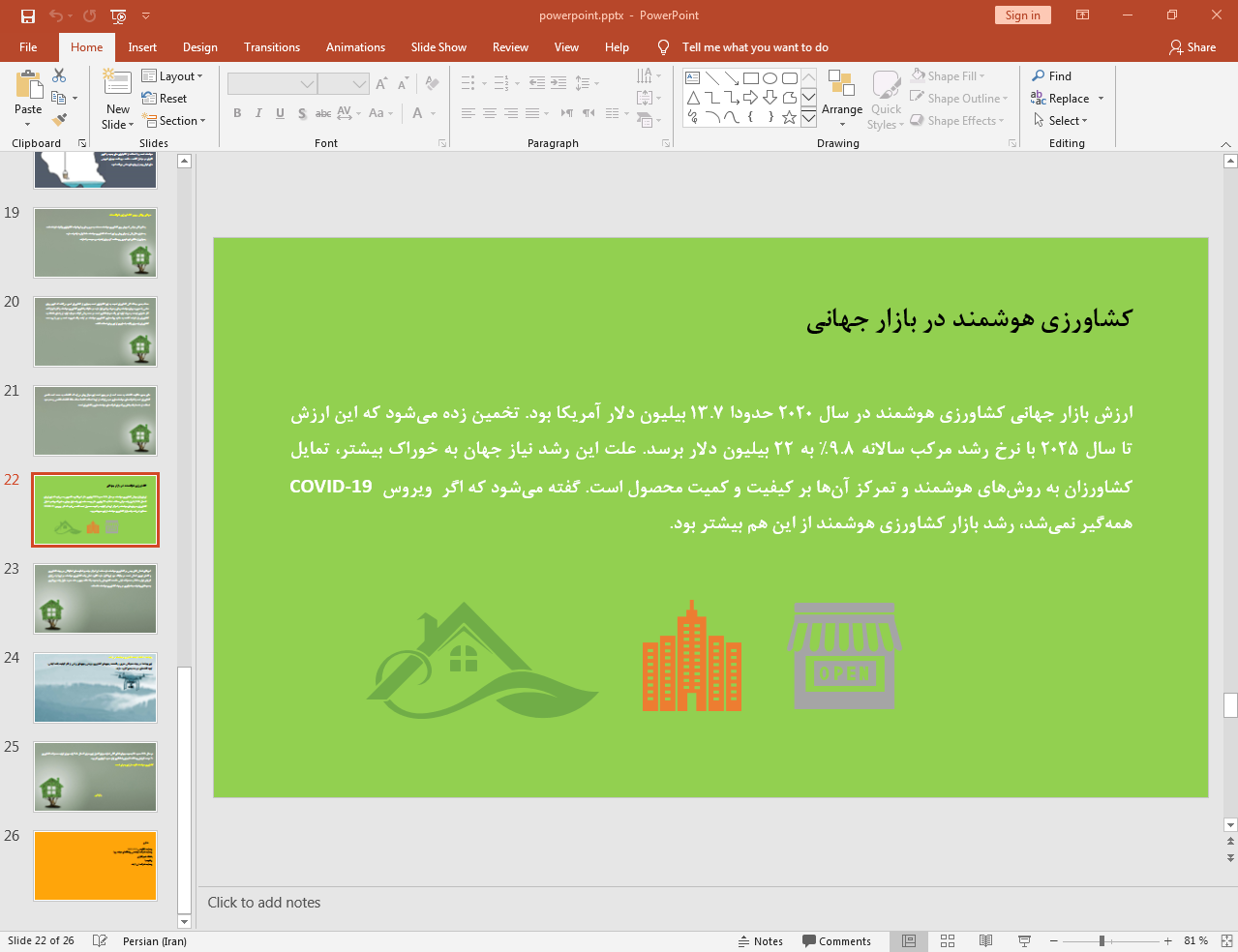Open the Transitions tab
This screenshot has width=1238, height=952.
pos(272,46)
